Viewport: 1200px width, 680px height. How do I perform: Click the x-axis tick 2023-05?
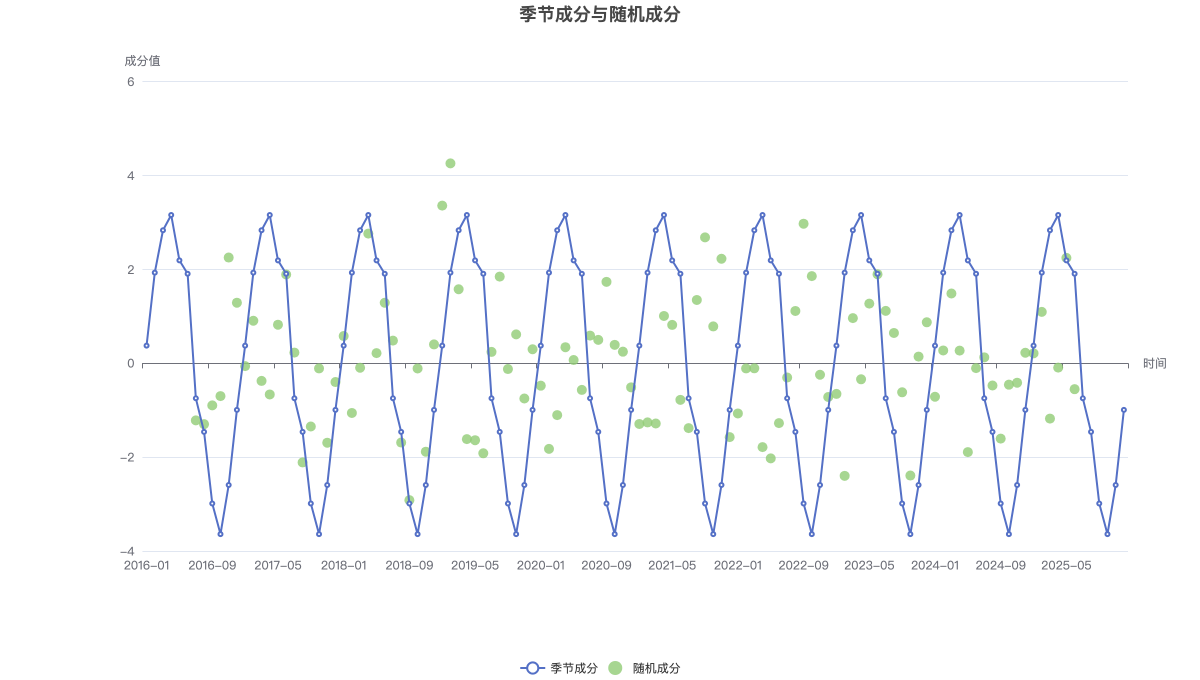coord(869,565)
